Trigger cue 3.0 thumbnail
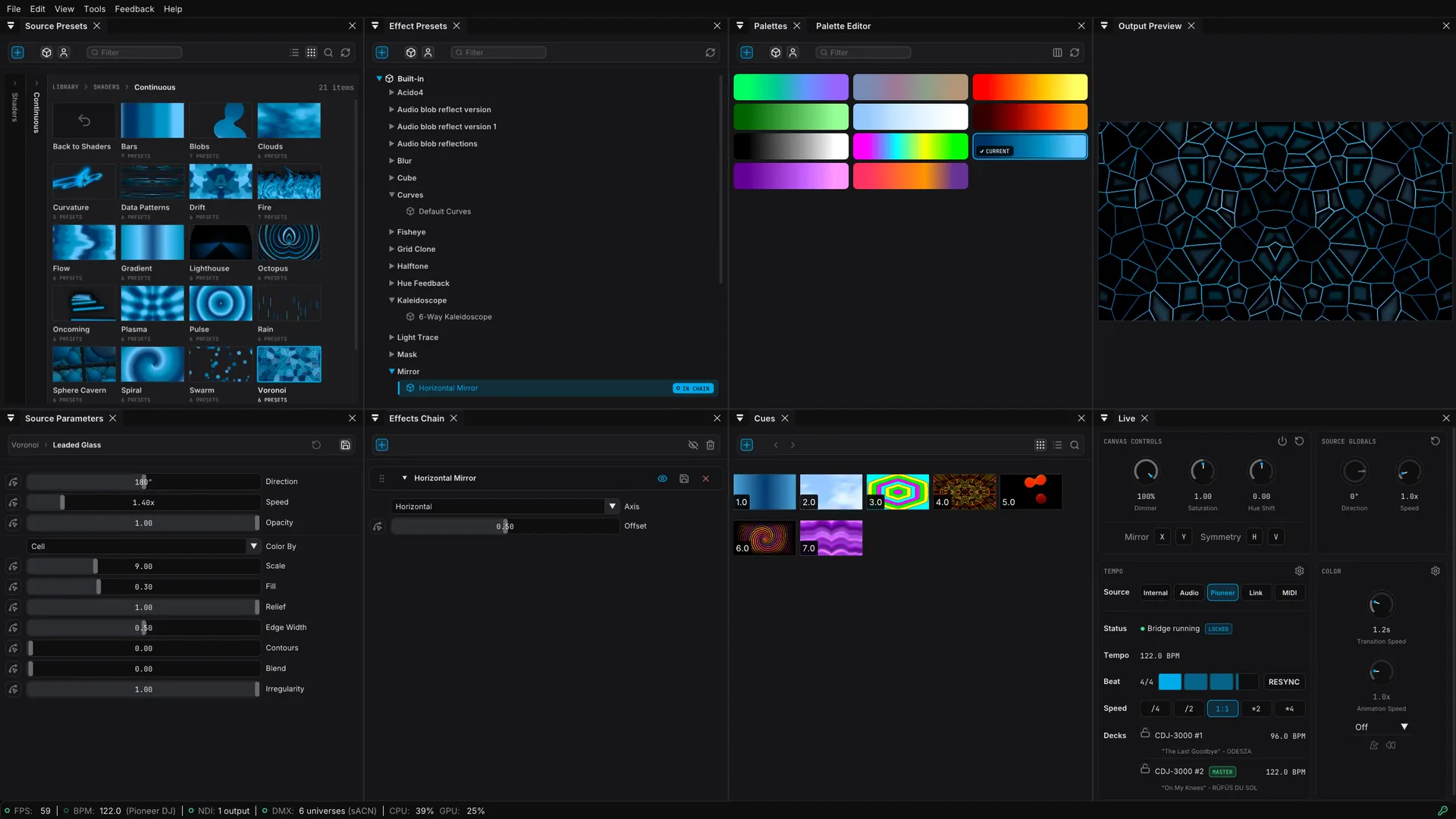The height and width of the screenshot is (819, 1456). (897, 491)
